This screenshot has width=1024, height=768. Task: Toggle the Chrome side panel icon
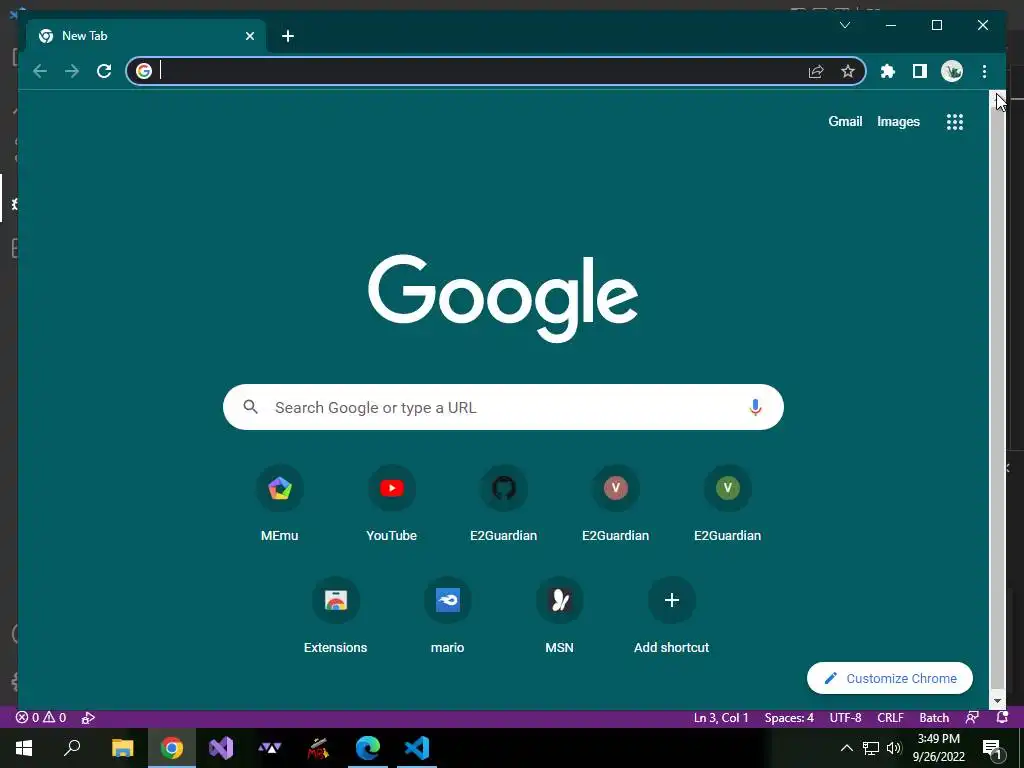[x=920, y=71]
